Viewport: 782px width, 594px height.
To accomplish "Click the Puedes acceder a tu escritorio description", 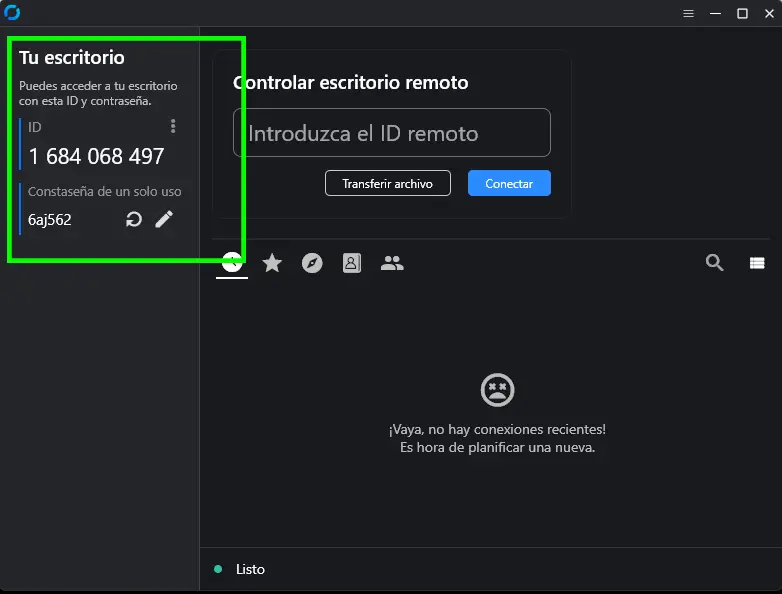I will (98, 93).
